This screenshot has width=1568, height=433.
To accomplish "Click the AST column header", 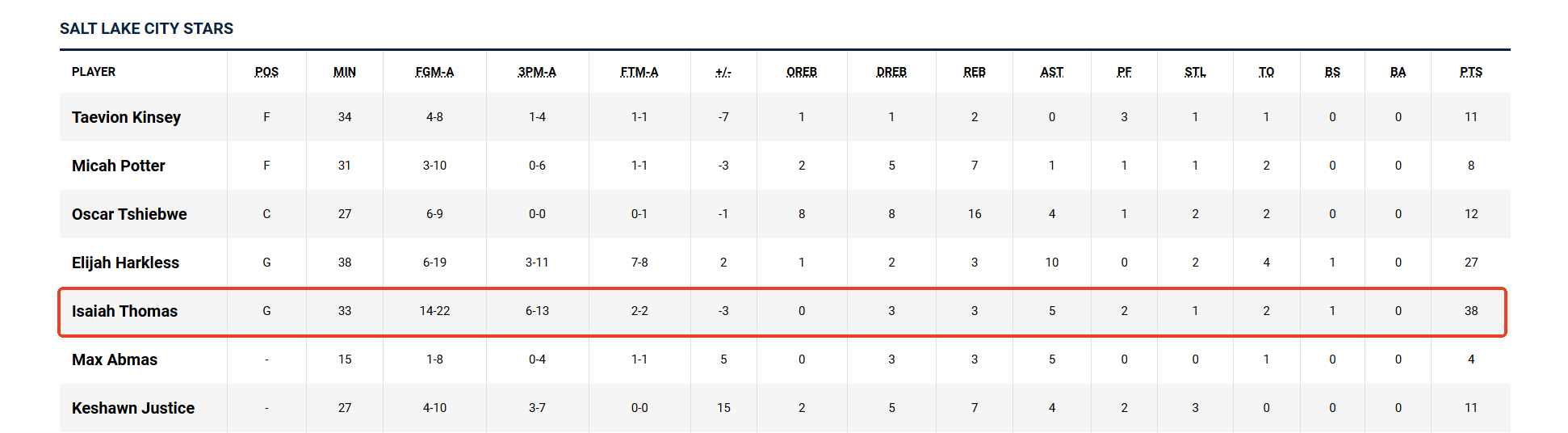I will (x=1051, y=72).
